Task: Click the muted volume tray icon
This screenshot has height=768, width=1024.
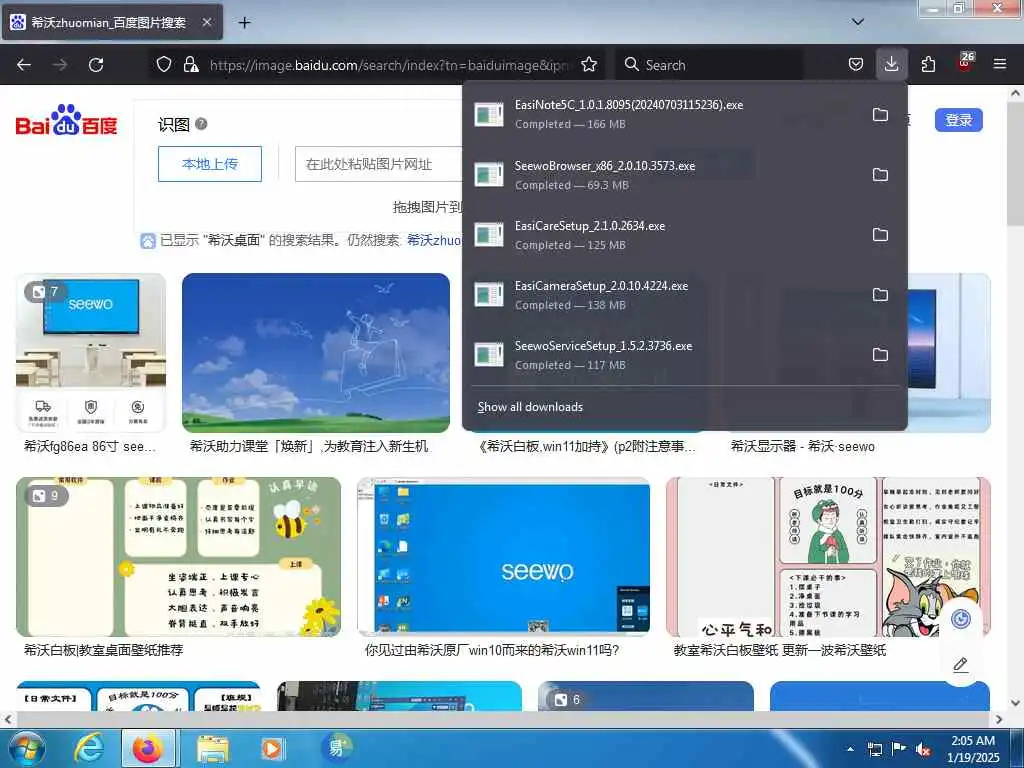Action: point(923,750)
